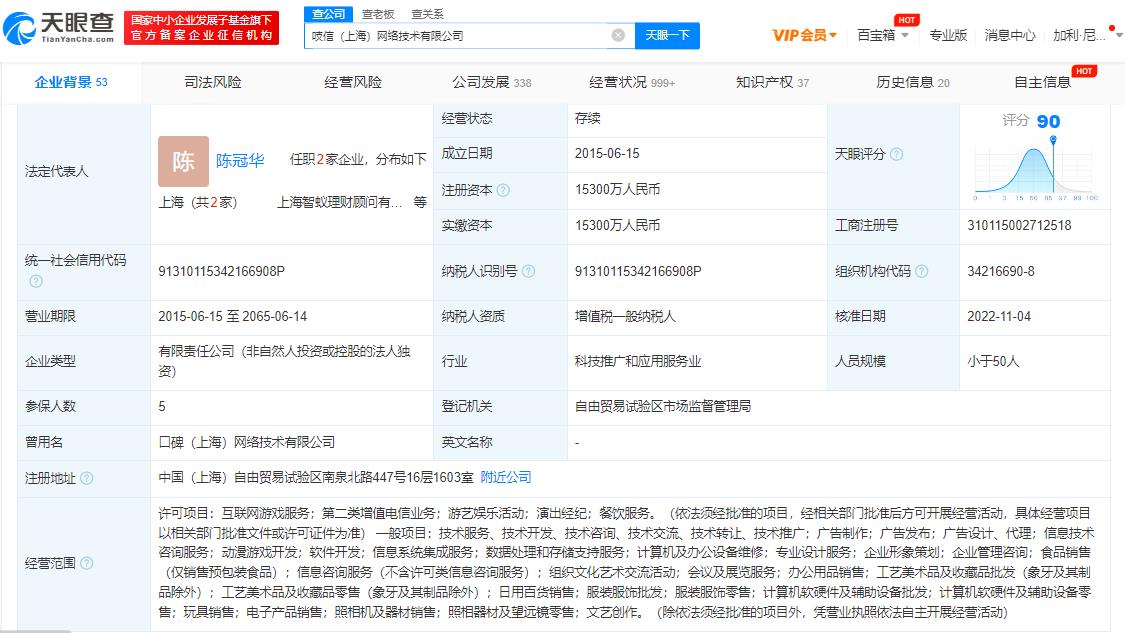Click help icon next to 注册资本
Screen dimensions: 1125x633
click(503, 190)
